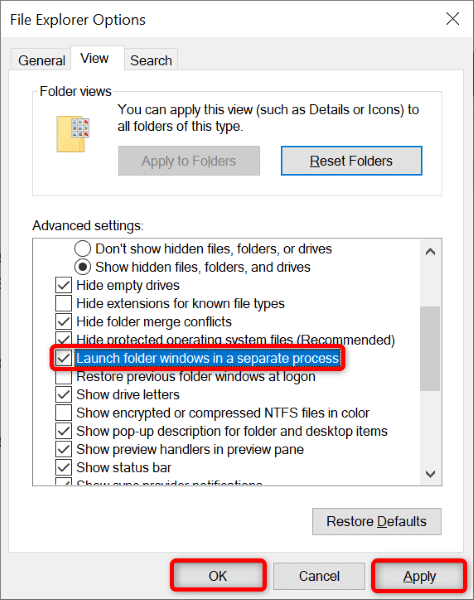
Task: Enable Hide extensions for known file types
Action: point(64,303)
